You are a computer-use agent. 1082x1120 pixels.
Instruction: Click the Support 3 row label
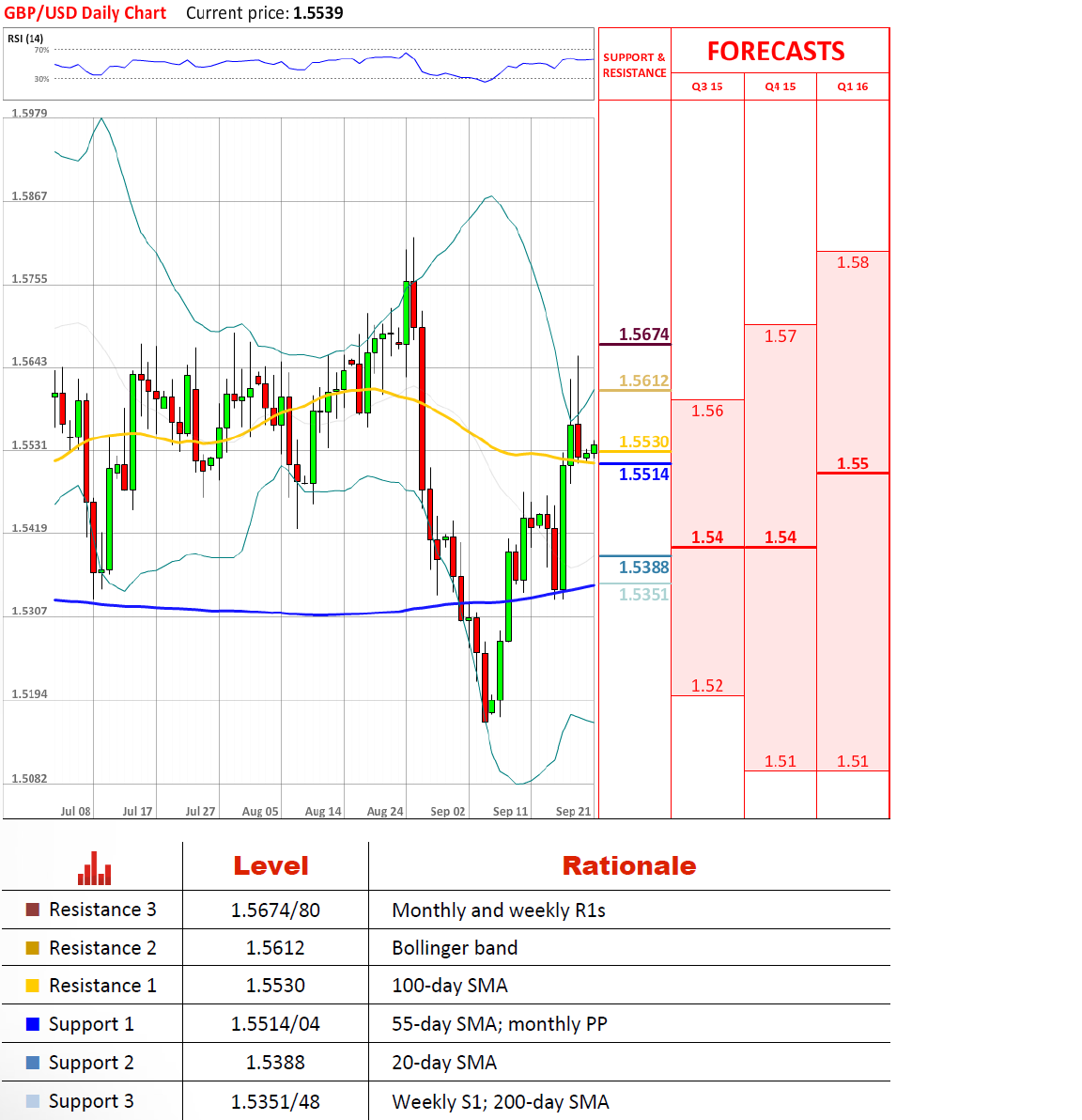[x=91, y=1101]
